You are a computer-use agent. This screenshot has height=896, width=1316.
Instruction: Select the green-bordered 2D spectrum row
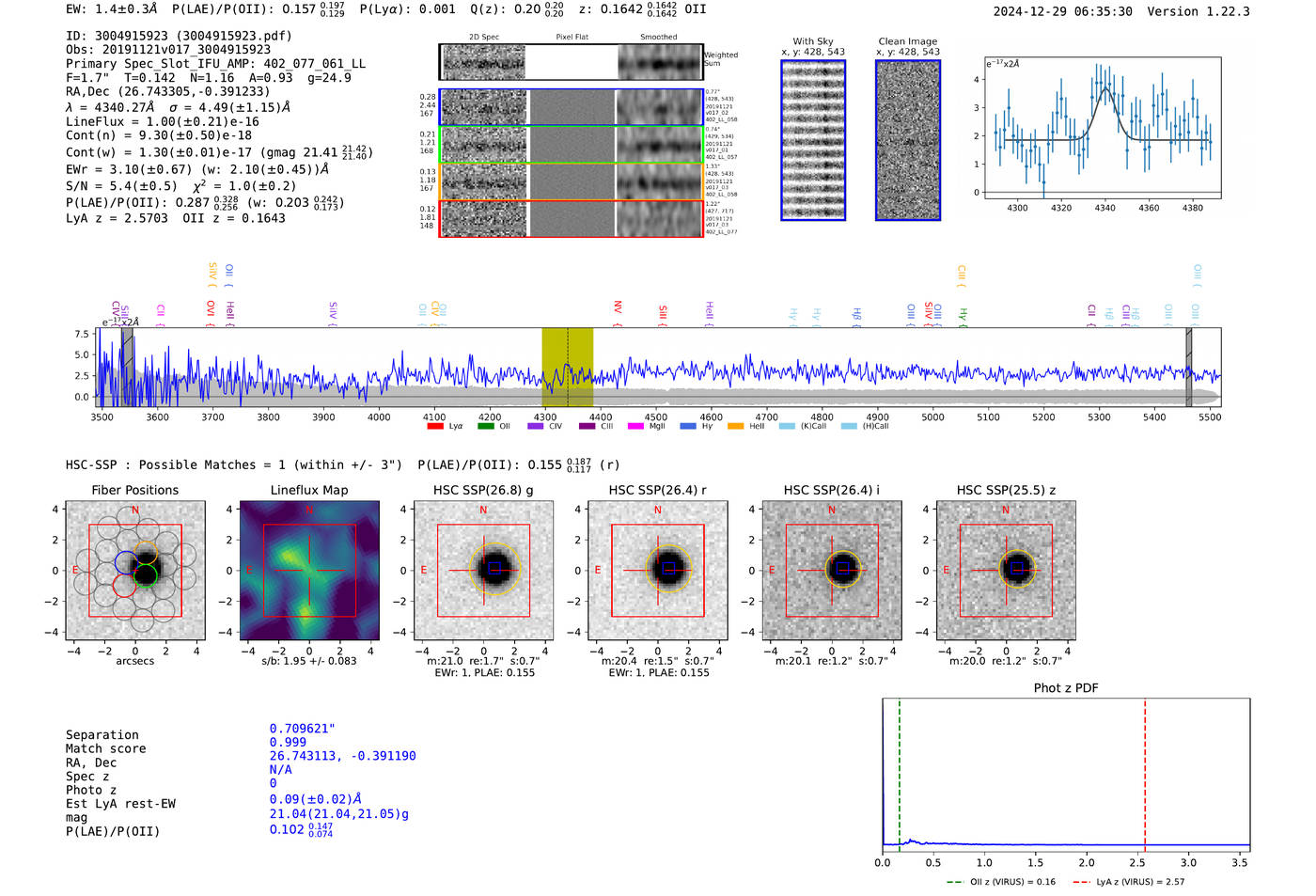(572, 144)
